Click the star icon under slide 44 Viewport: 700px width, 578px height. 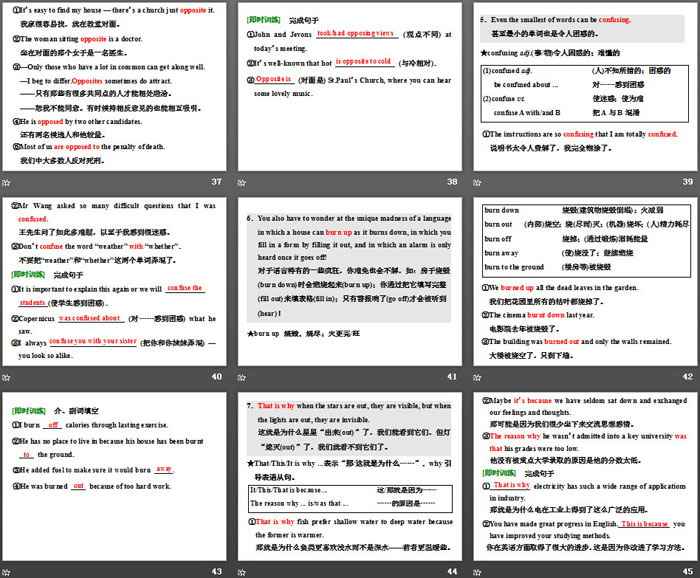click(x=242, y=572)
